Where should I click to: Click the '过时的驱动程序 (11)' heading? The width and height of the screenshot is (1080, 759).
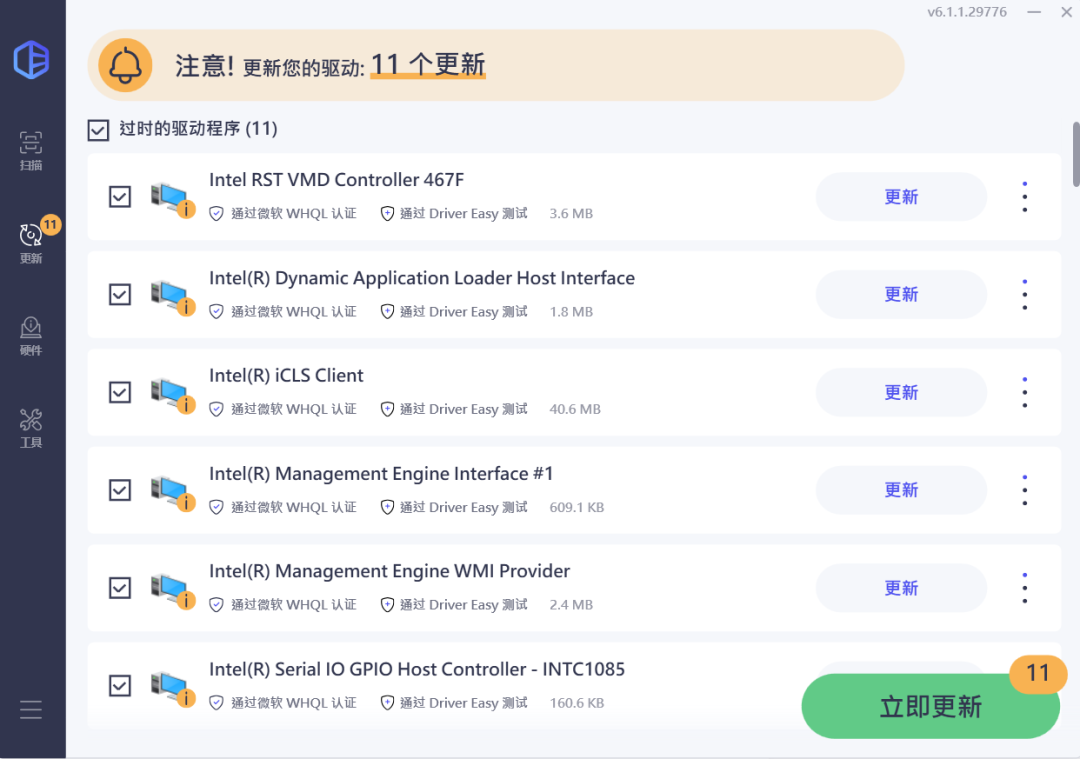(x=198, y=129)
